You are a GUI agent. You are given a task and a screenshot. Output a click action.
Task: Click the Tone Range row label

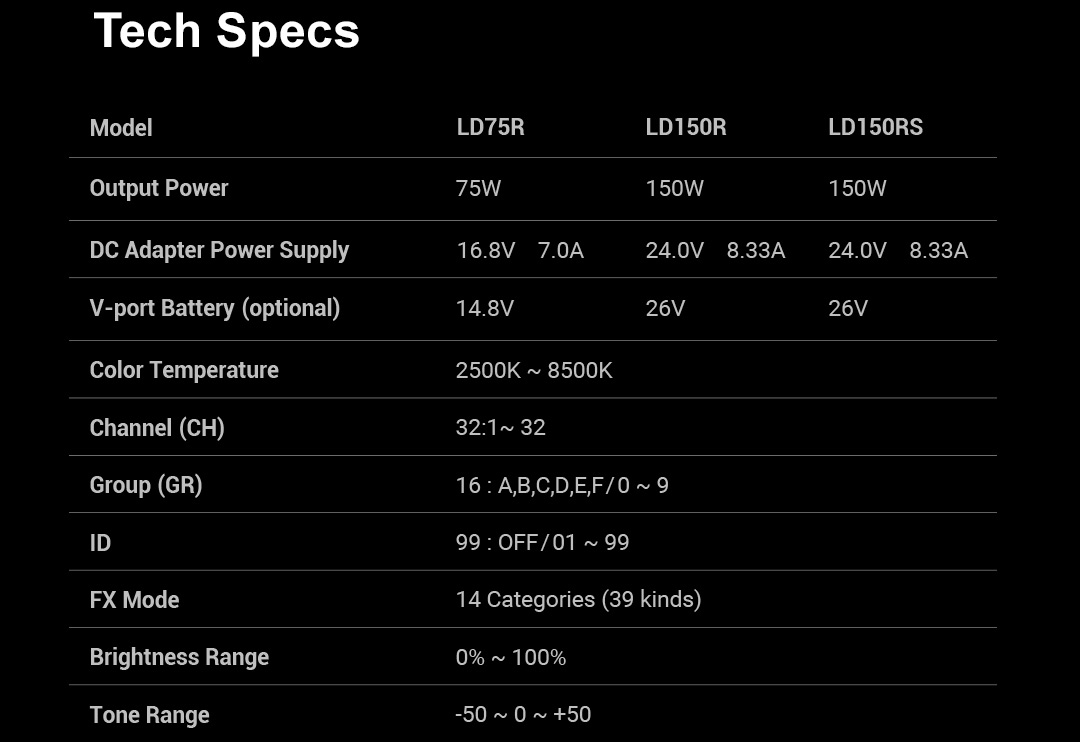pos(149,715)
